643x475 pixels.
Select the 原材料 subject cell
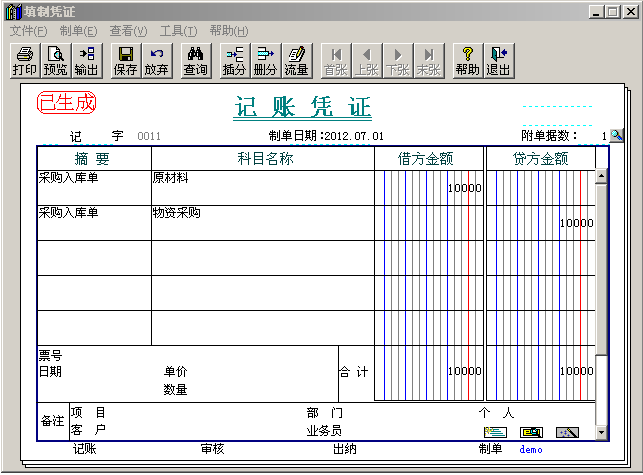[262, 188]
